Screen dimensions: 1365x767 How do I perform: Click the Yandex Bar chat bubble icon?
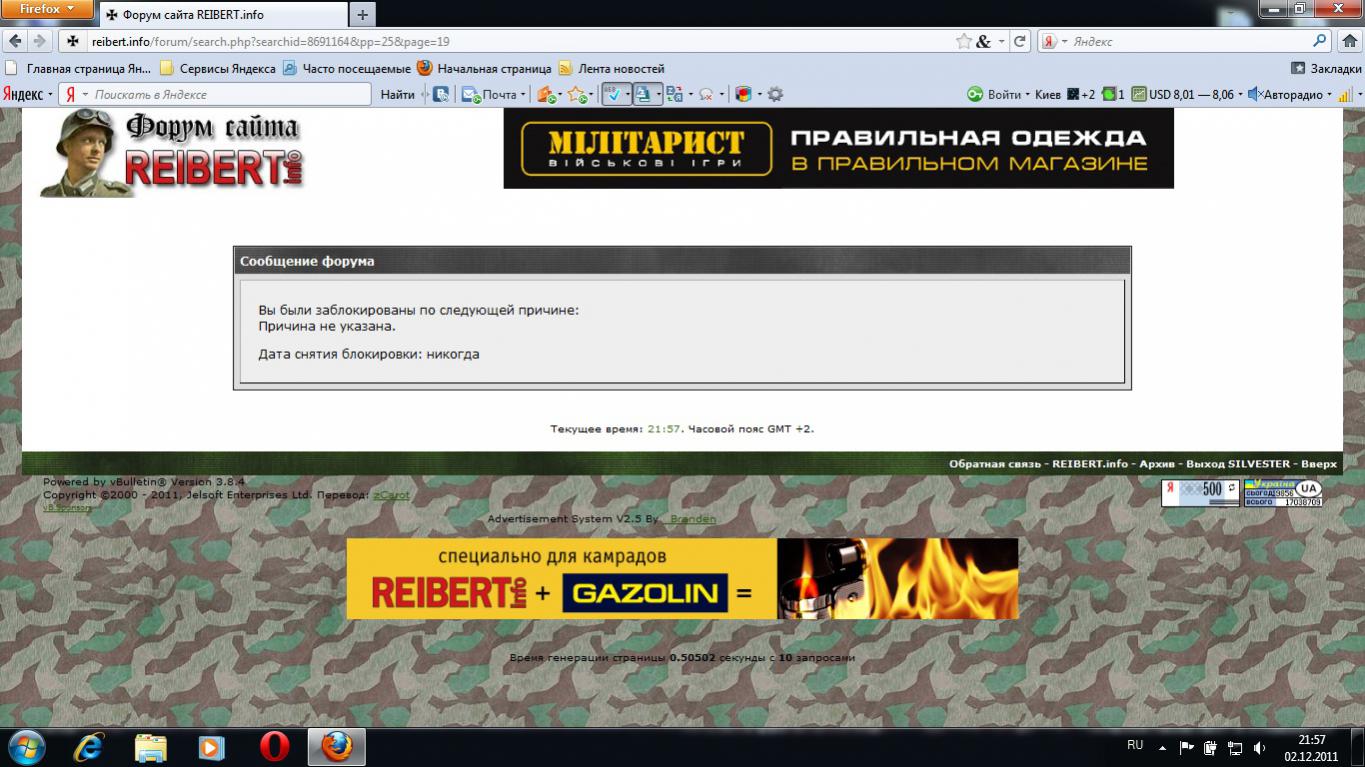pyautogui.click(x=705, y=95)
